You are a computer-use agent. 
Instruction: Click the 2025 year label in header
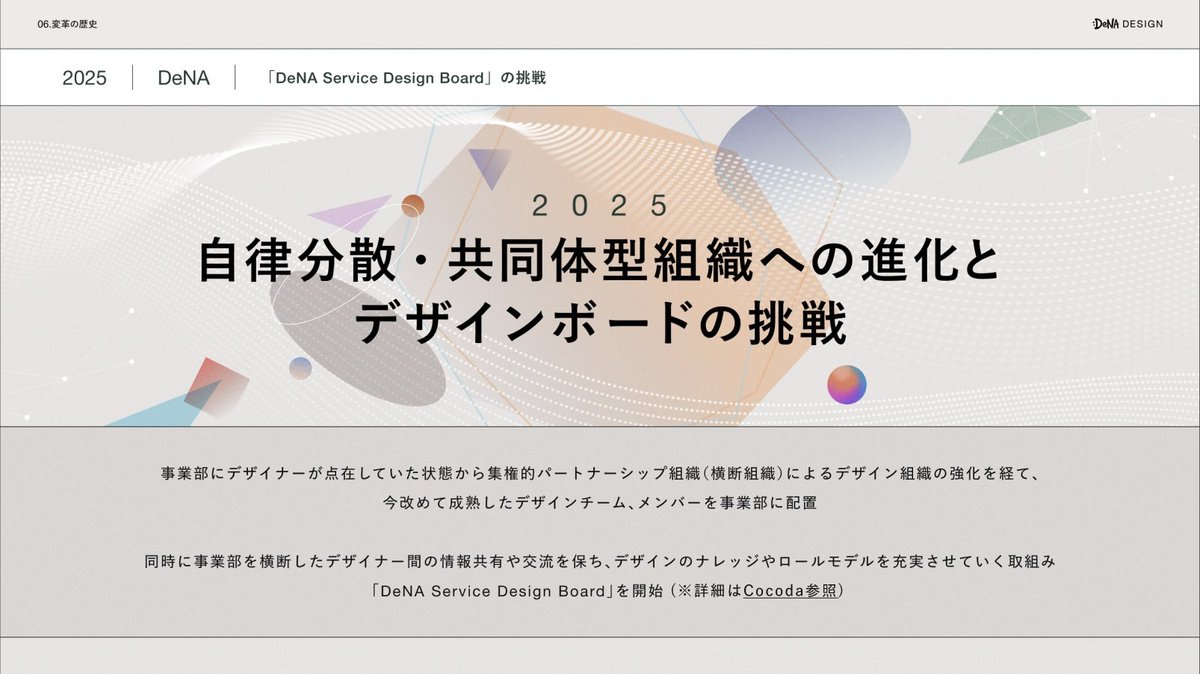coord(84,78)
